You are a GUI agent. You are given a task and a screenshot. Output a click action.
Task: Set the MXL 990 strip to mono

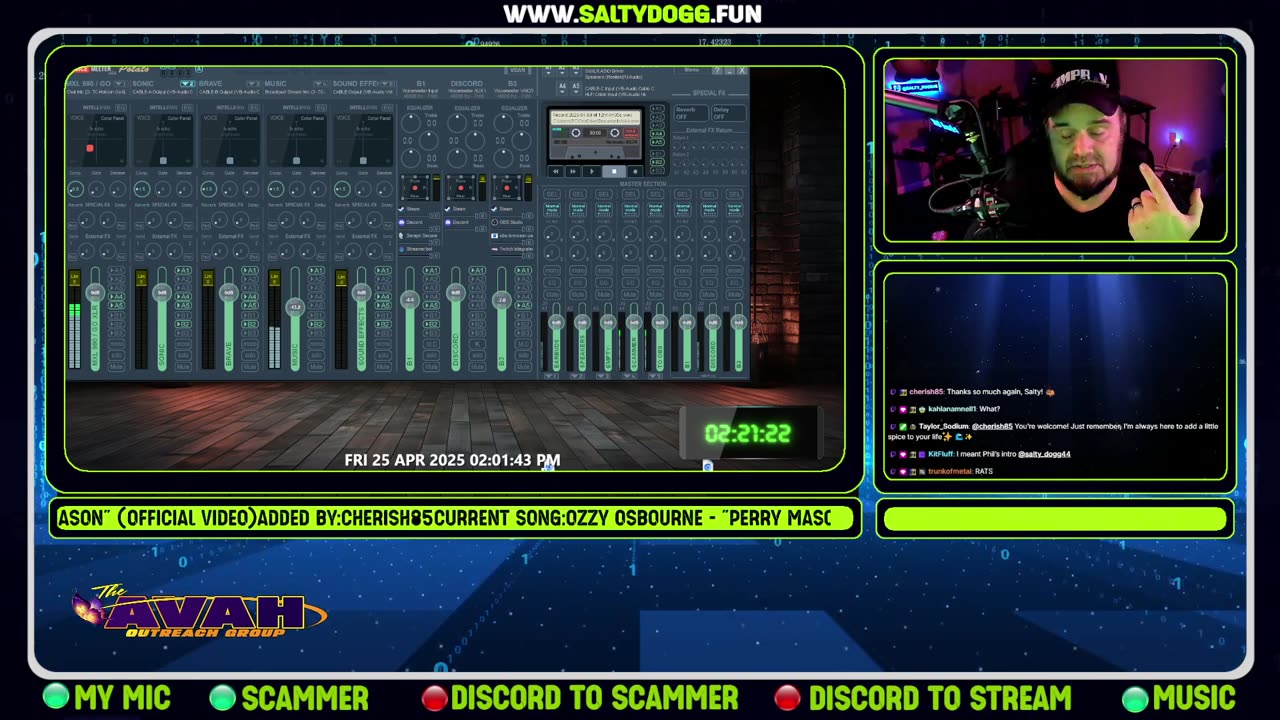click(117, 343)
